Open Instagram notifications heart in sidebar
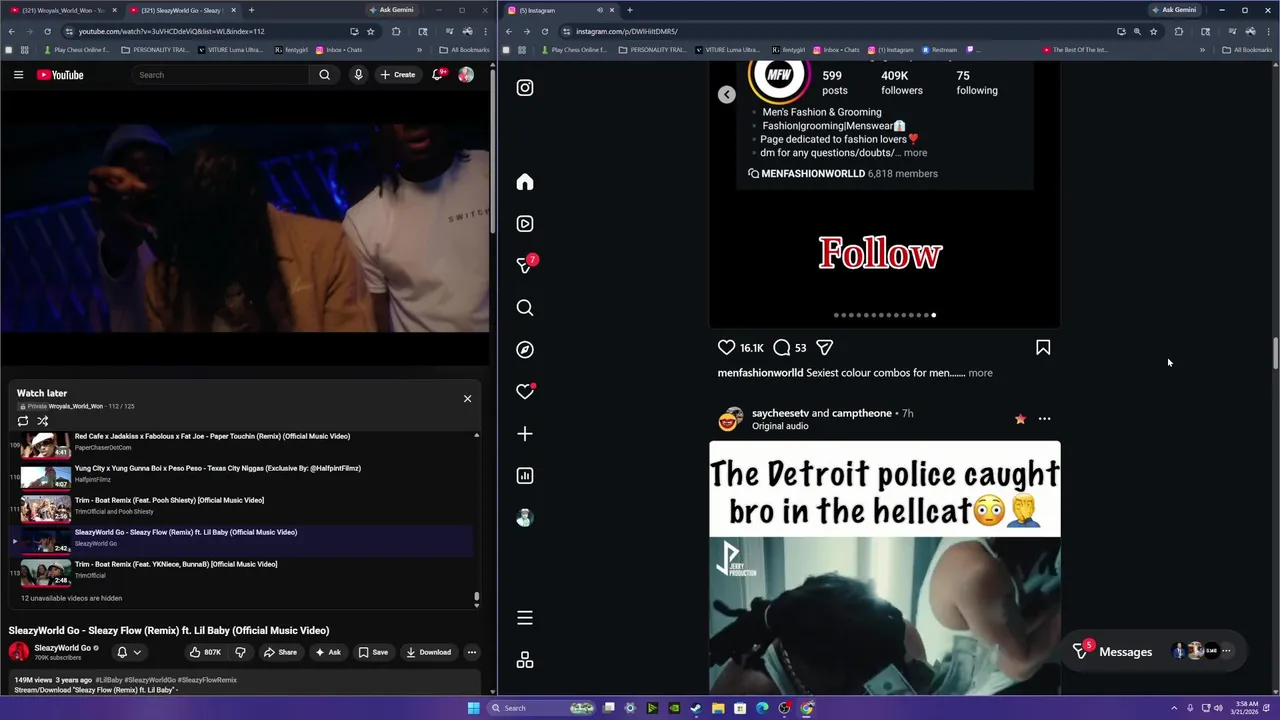This screenshot has height=720, width=1280. (525, 392)
